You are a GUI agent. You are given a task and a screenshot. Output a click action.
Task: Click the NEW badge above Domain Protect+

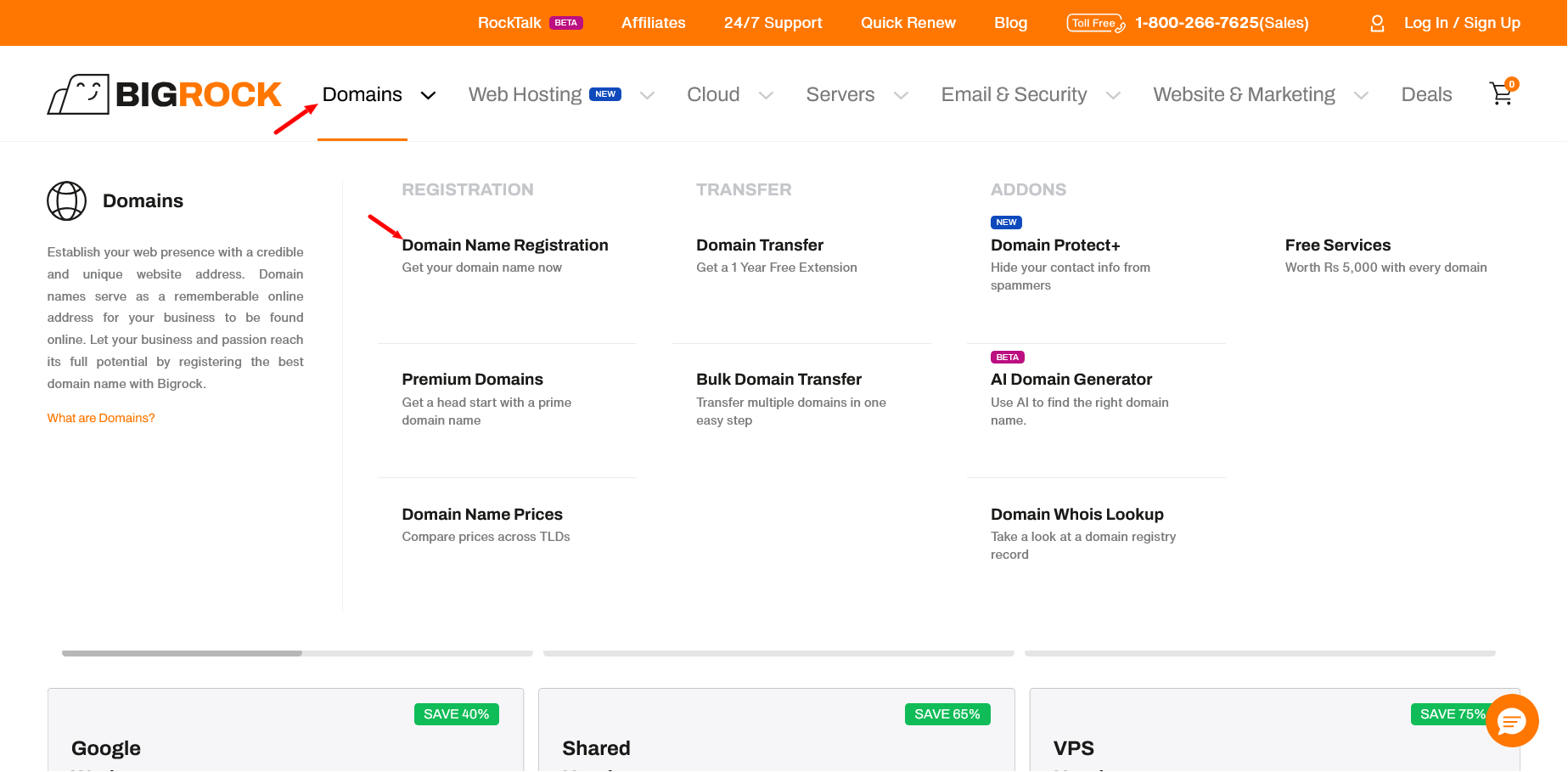[1006, 223]
